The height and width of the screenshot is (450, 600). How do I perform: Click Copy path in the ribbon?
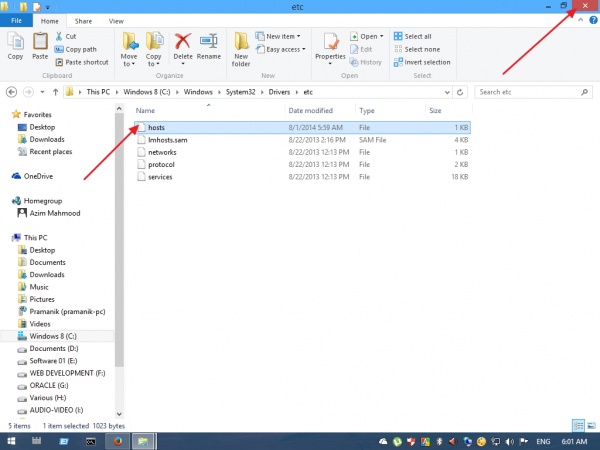pos(75,49)
